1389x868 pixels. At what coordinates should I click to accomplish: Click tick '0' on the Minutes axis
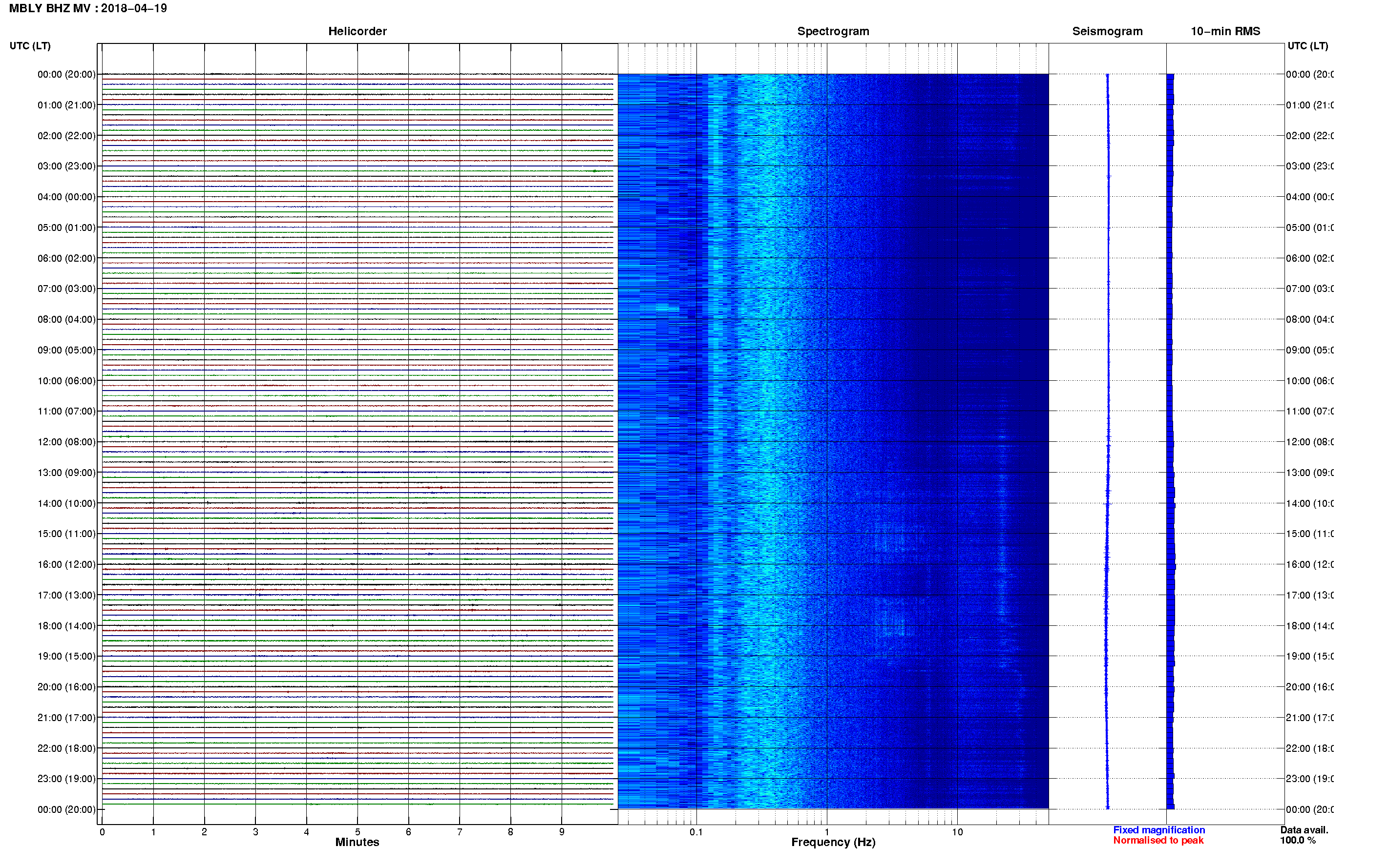click(102, 832)
